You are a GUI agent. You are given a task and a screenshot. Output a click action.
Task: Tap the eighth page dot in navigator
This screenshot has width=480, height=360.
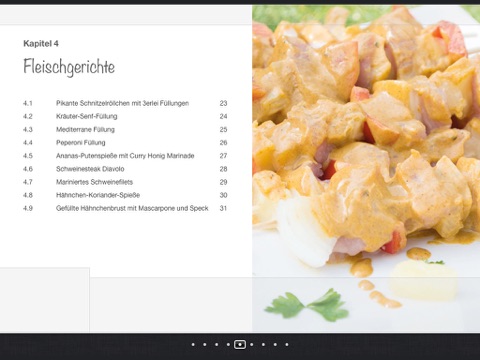pos(275,344)
